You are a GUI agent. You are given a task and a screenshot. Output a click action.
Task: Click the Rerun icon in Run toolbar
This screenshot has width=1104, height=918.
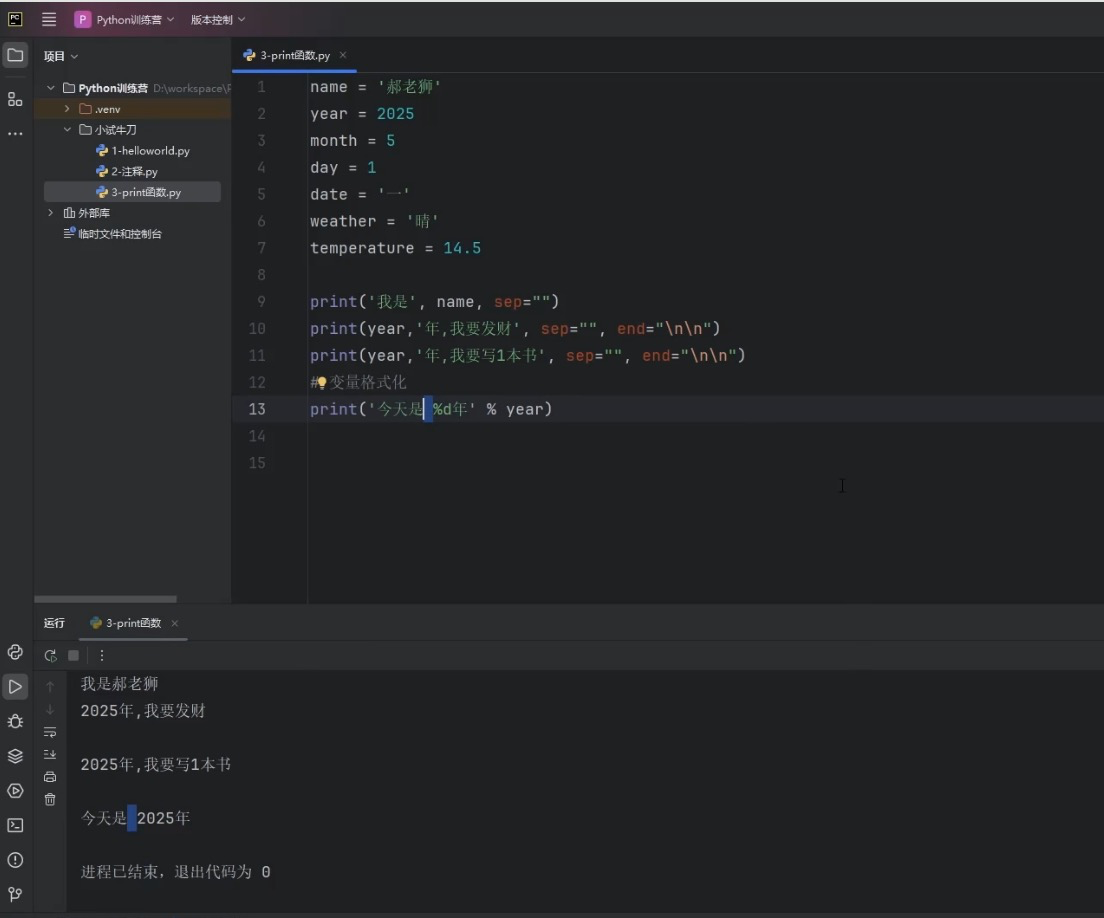[x=51, y=656]
